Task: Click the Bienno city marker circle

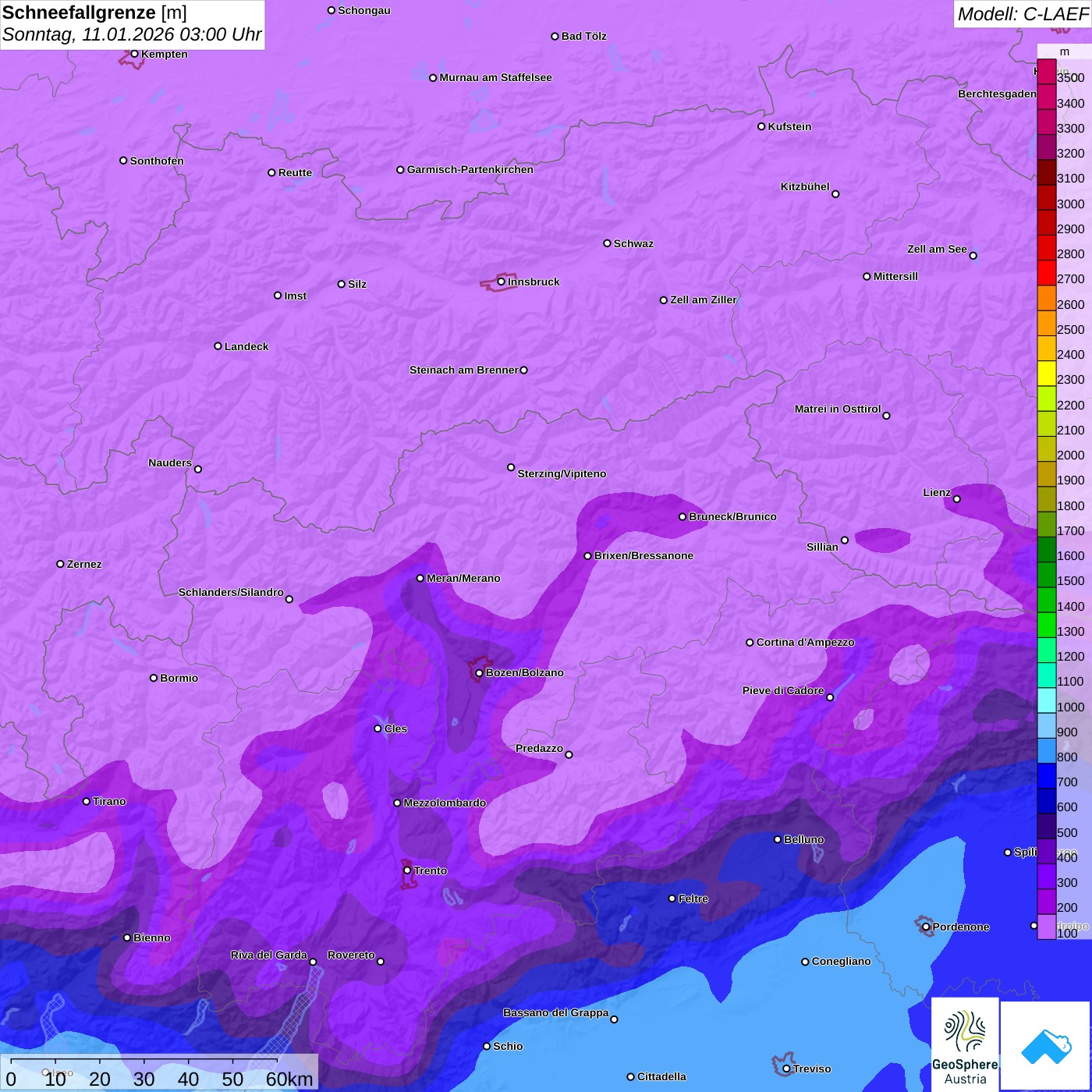Action: 127,938
